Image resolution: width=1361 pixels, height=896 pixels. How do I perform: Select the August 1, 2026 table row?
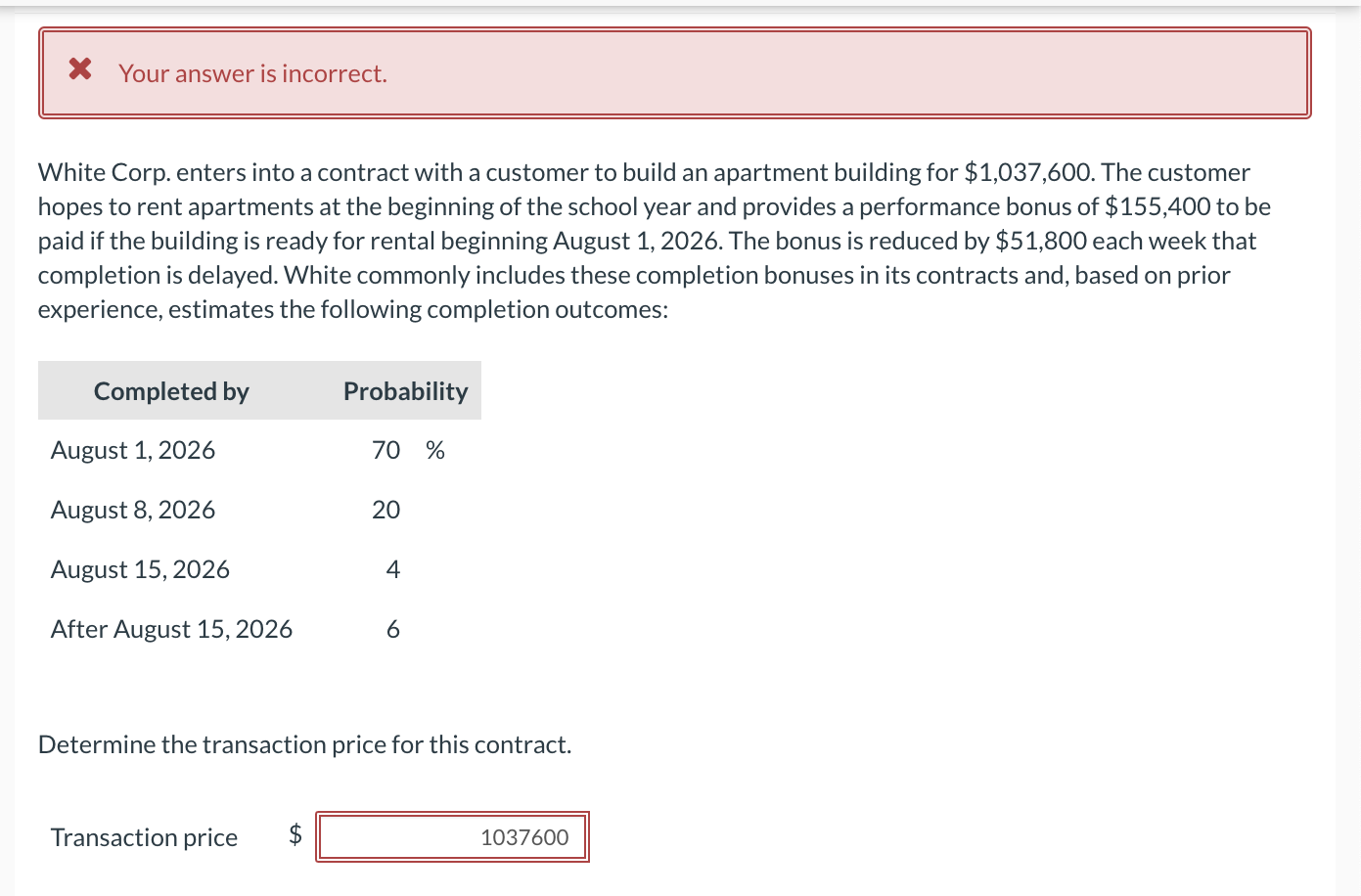tap(245, 449)
